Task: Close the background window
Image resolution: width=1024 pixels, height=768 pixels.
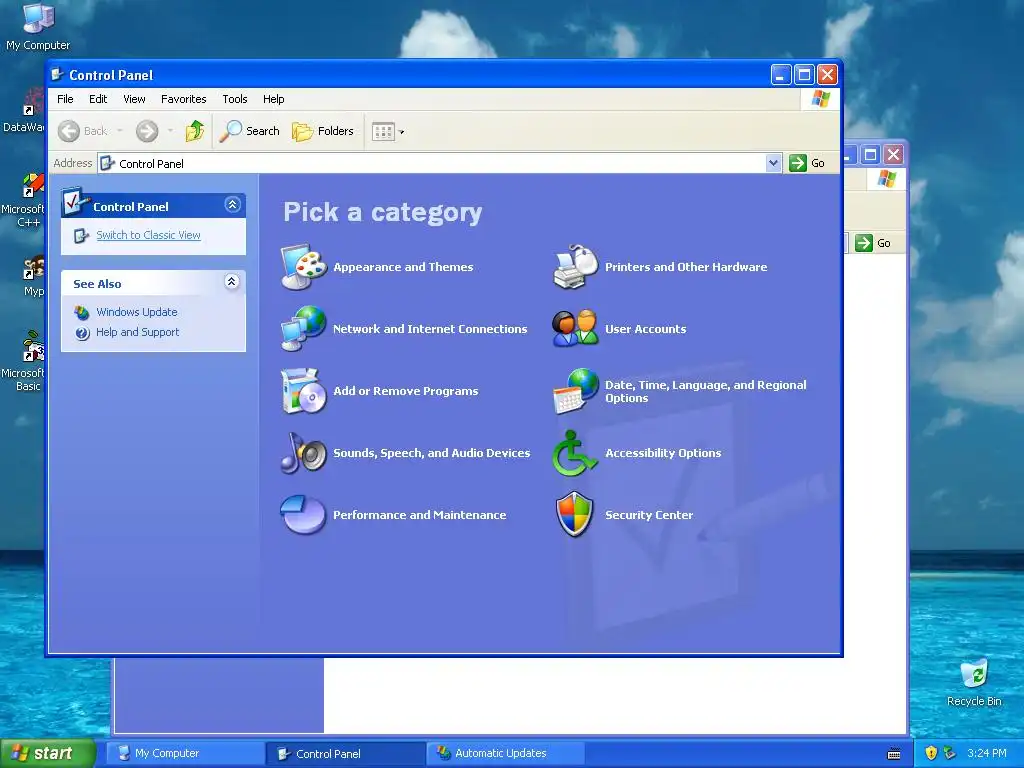Action: pos(893,155)
